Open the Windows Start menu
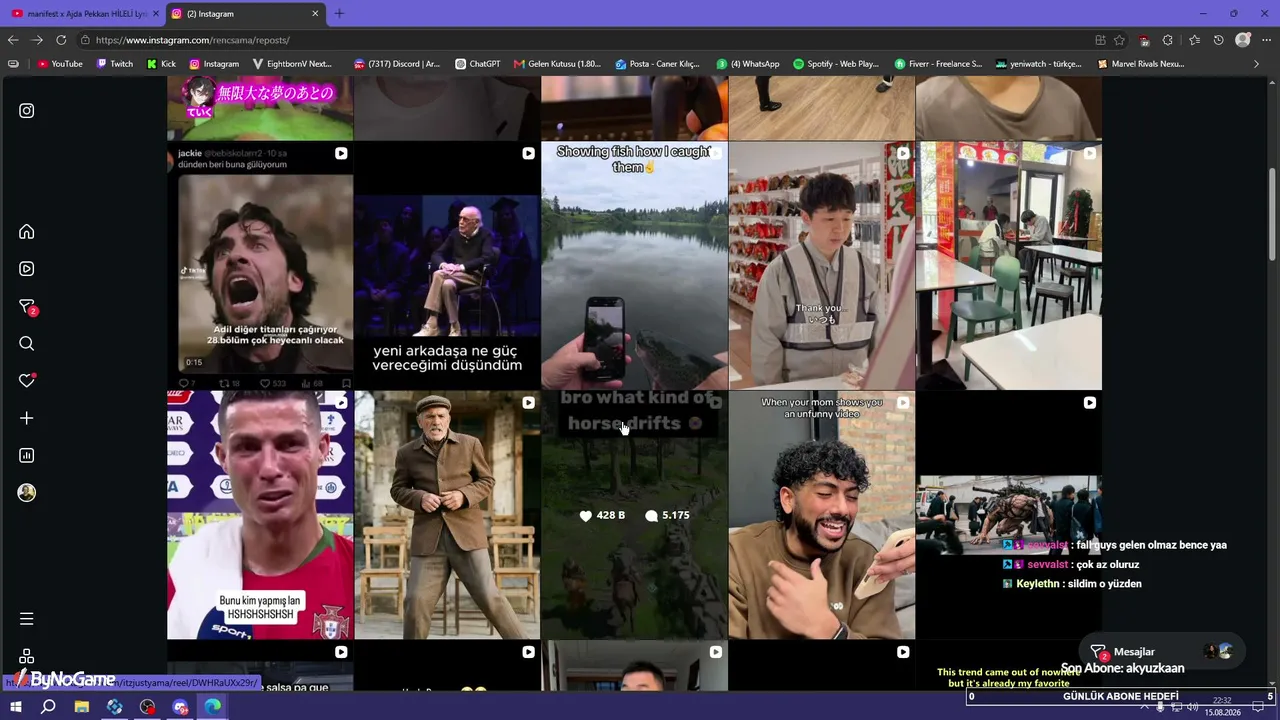1280x720 pixels. (16, 707)
